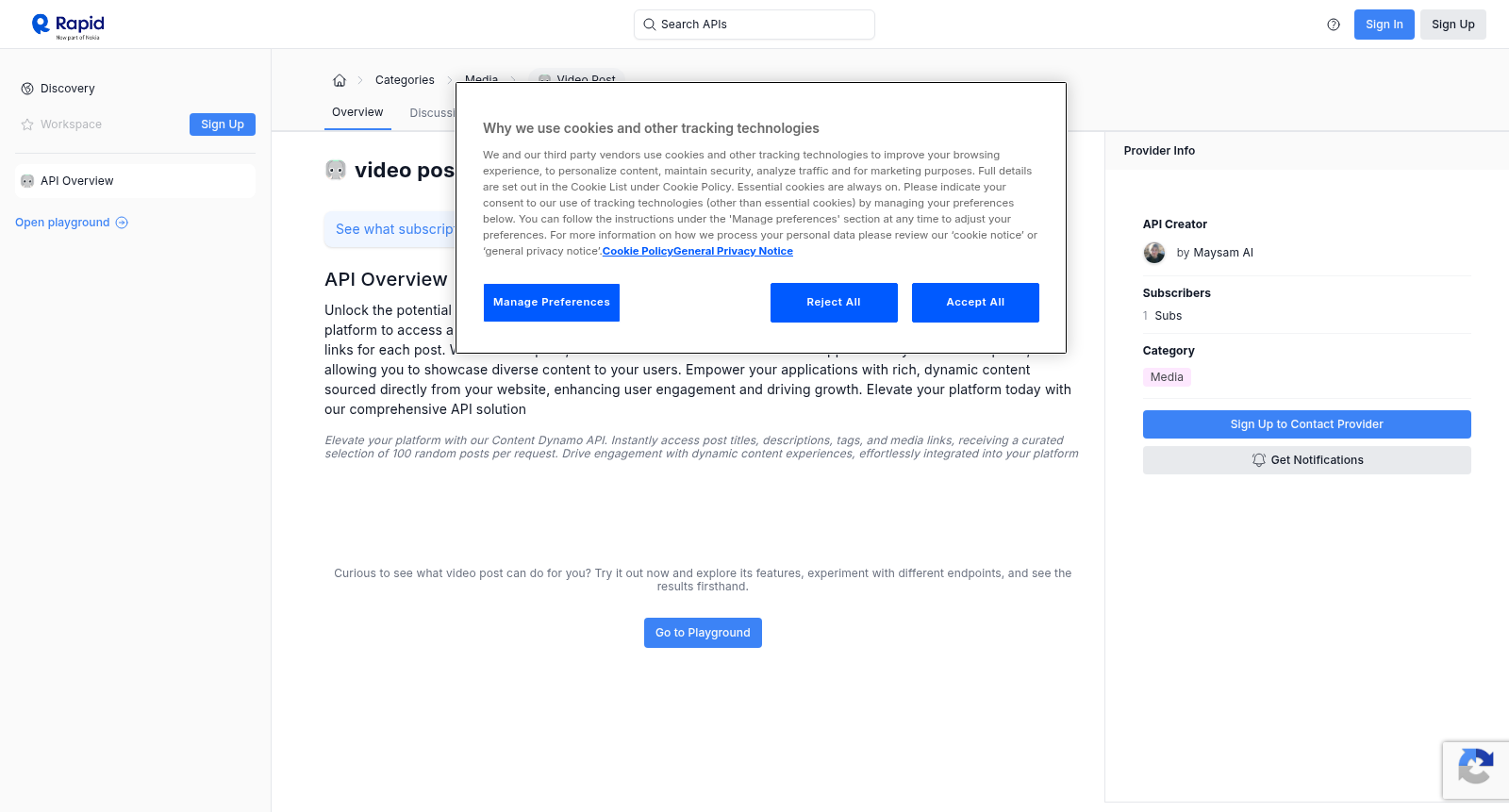
Task: Click the Discovery compass icon
Action: coord(27,89)
